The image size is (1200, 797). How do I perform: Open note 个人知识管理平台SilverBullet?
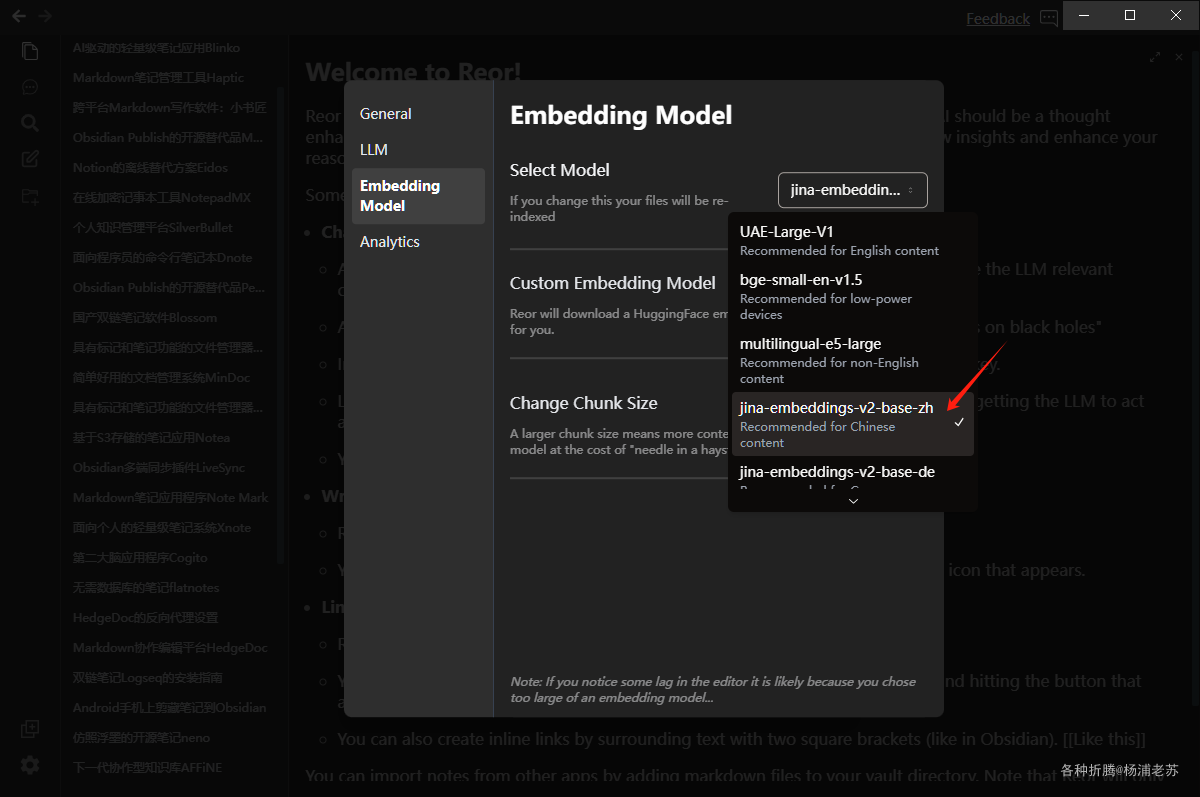pos(152,228)
